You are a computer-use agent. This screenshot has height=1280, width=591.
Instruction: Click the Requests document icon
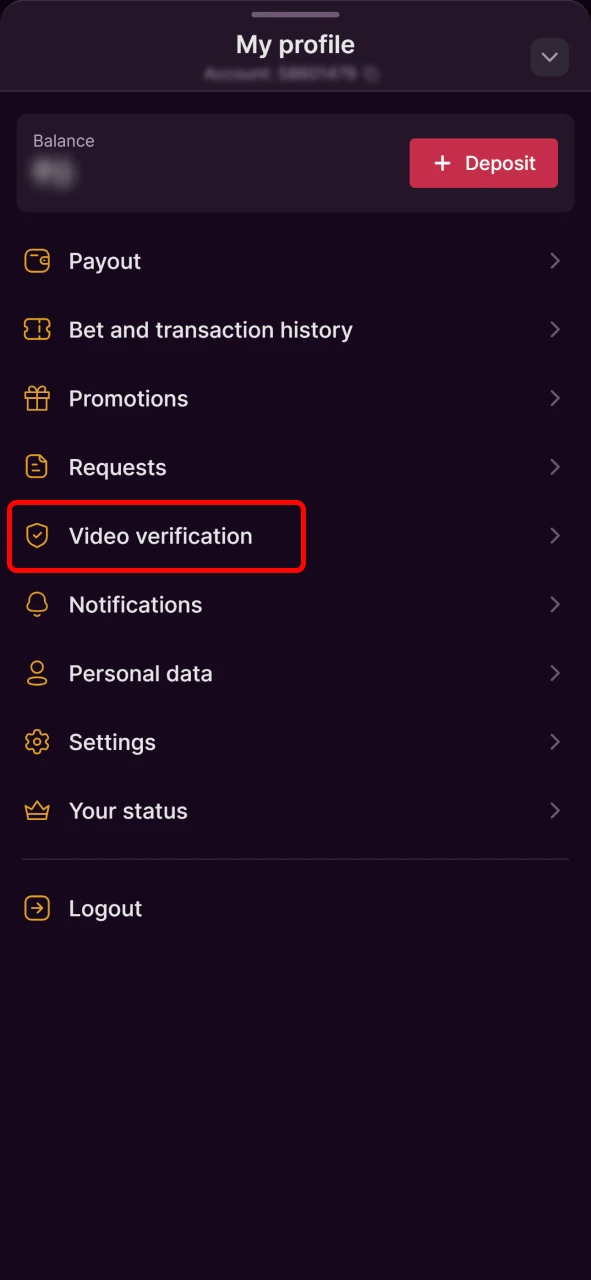(37, 467)
